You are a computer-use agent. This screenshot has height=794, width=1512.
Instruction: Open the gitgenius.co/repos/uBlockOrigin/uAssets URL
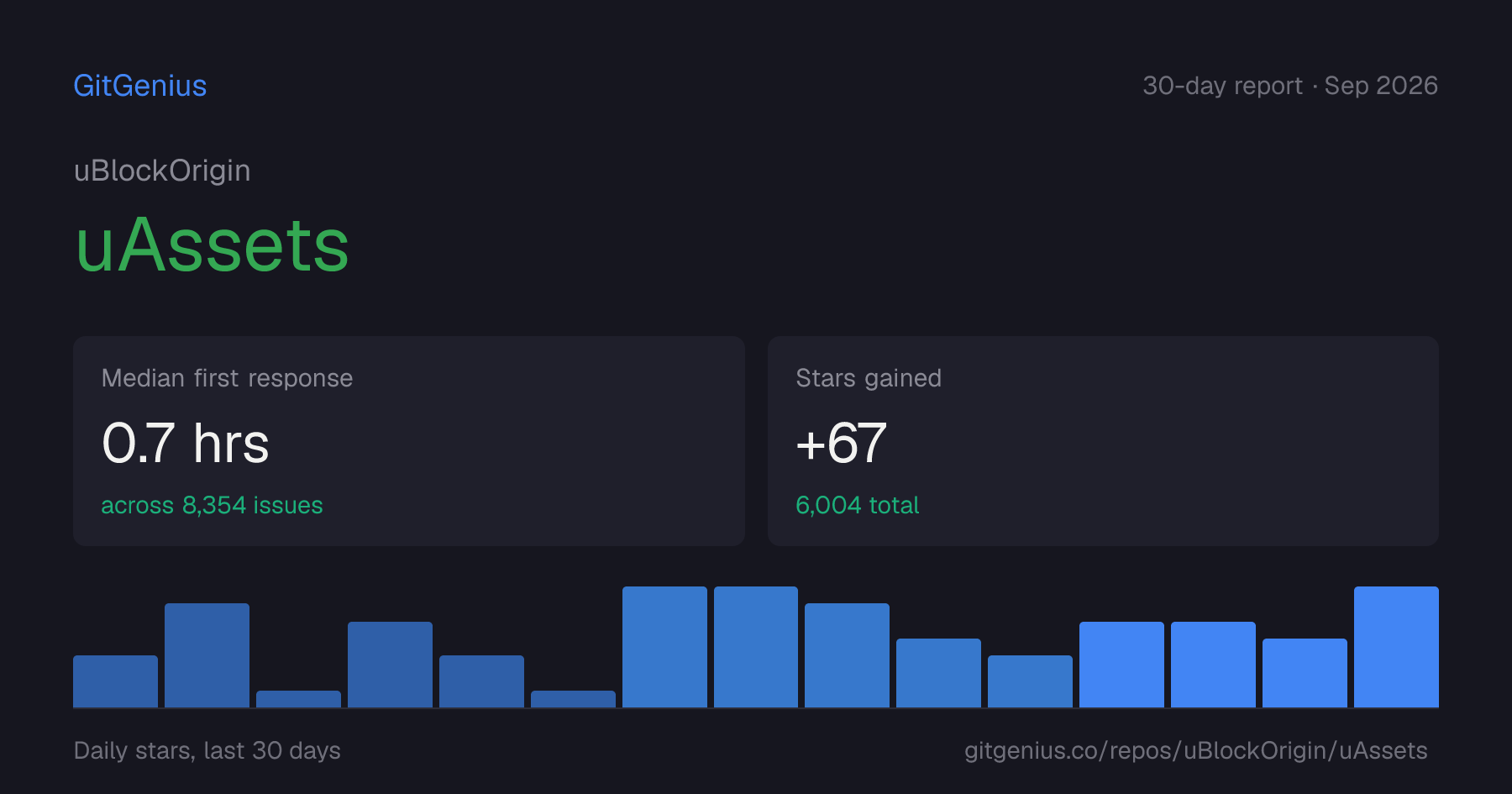tap(1195, 750)
